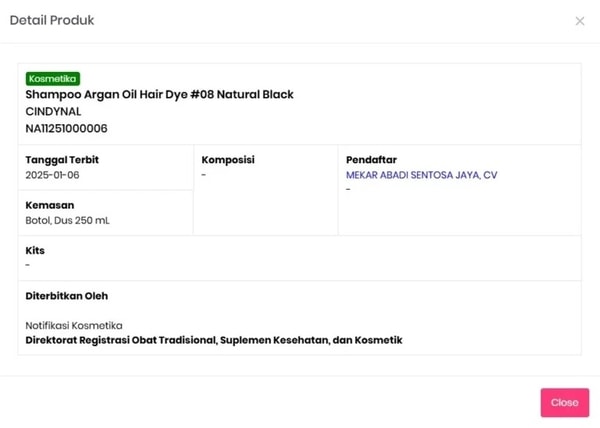Click the dash value under Kits
This screenshot has width=600, height=428.
coord(28,265)
